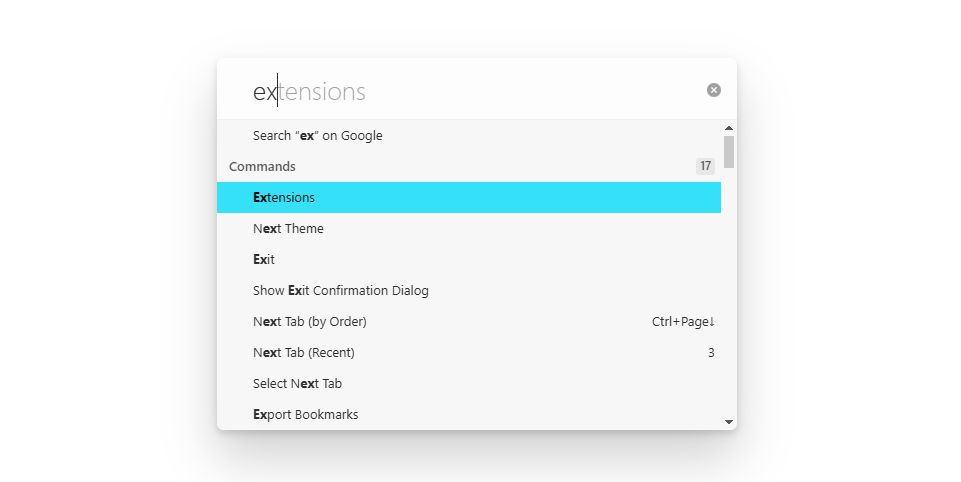Click the '3' shortcut indicator
Screen dimensions: 961x482
click(x=711, y=353)
